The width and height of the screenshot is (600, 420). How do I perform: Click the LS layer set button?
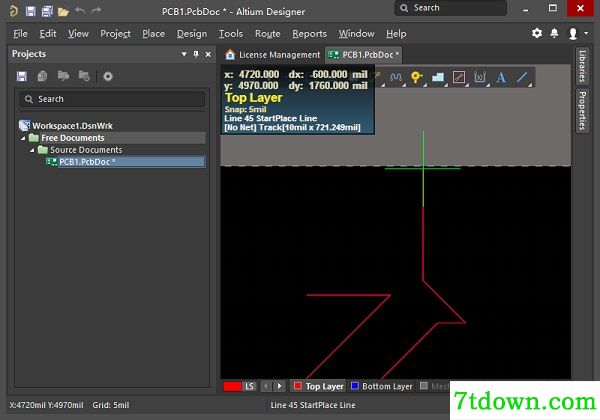(249, 386)
